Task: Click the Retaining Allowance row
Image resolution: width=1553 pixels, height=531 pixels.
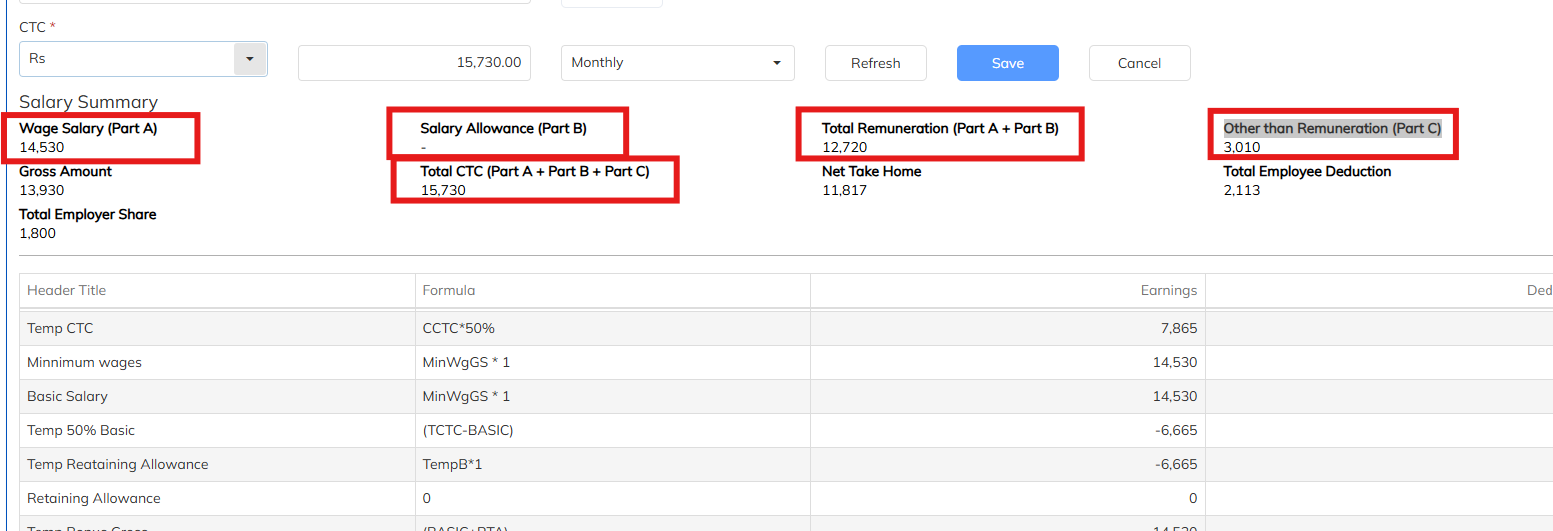Action: (93, 499)
